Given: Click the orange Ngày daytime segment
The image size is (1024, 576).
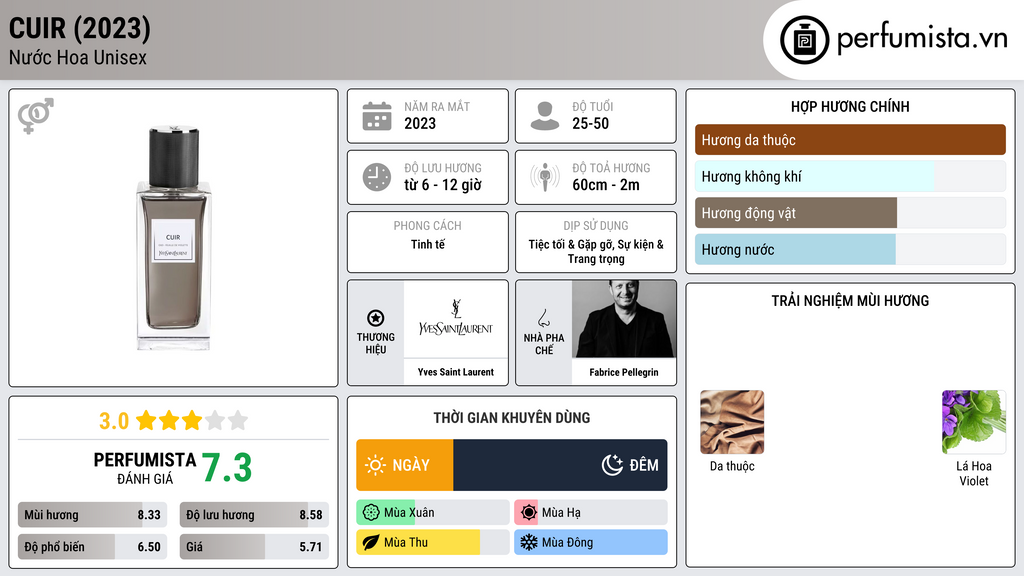Looking at the screenshot, I should [405, 465].
